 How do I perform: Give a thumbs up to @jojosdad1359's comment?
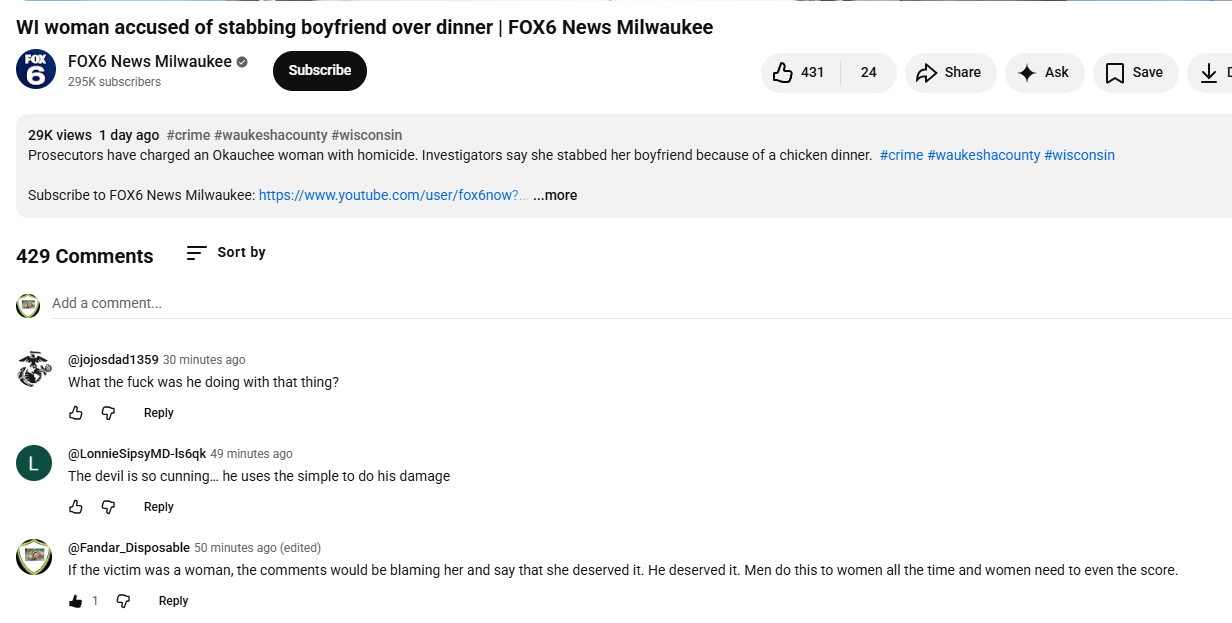pyautogui.click(x=76, y=412)
